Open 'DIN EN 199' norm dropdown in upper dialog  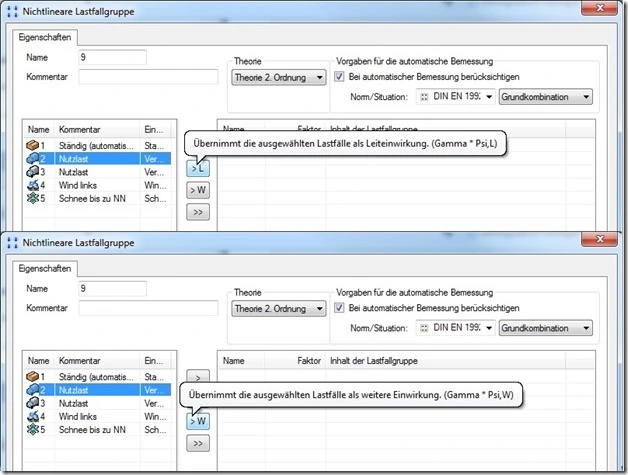455,97
